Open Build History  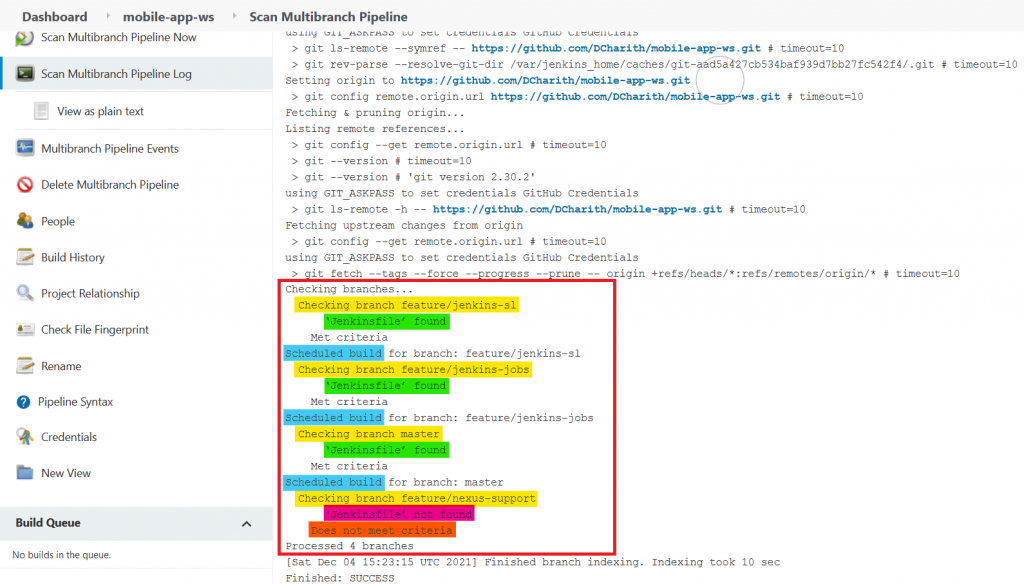[72, 257]
